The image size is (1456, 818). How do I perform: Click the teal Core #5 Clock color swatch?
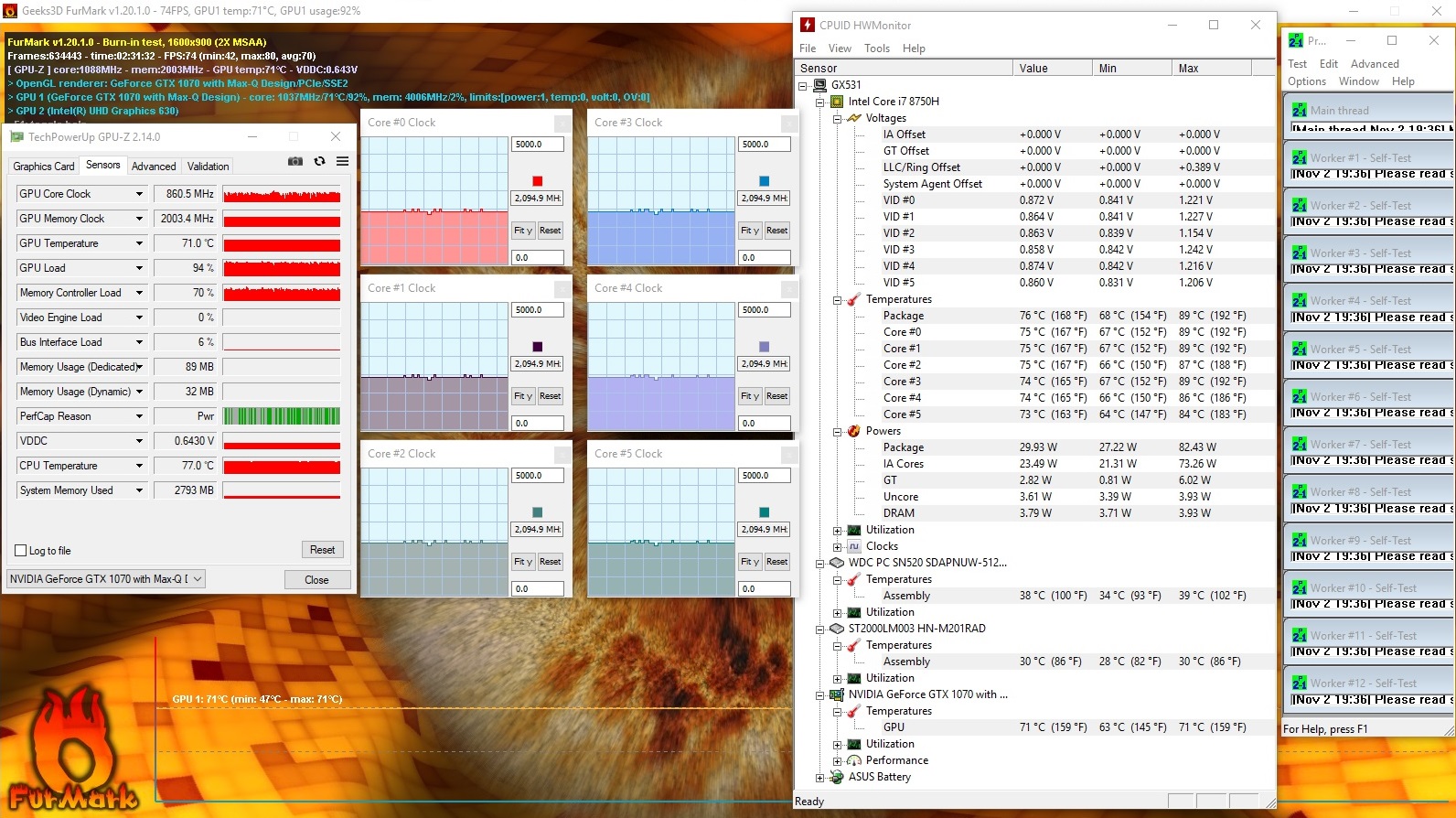tap(765, 512)
